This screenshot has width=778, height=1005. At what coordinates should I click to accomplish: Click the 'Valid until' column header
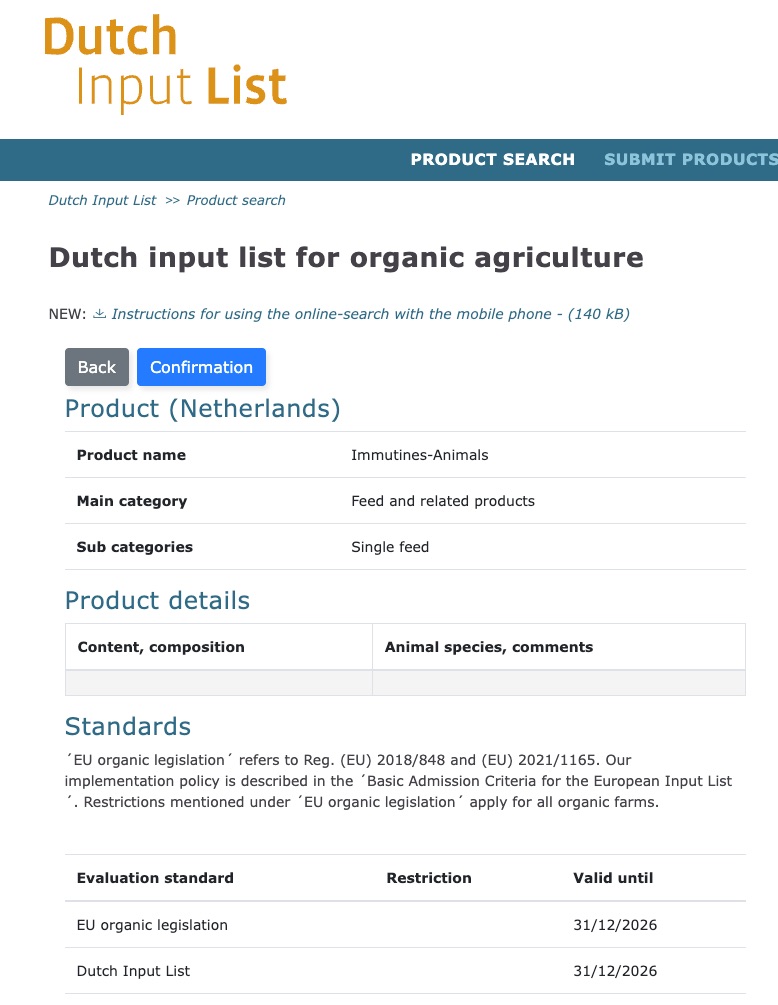(612, 878)
